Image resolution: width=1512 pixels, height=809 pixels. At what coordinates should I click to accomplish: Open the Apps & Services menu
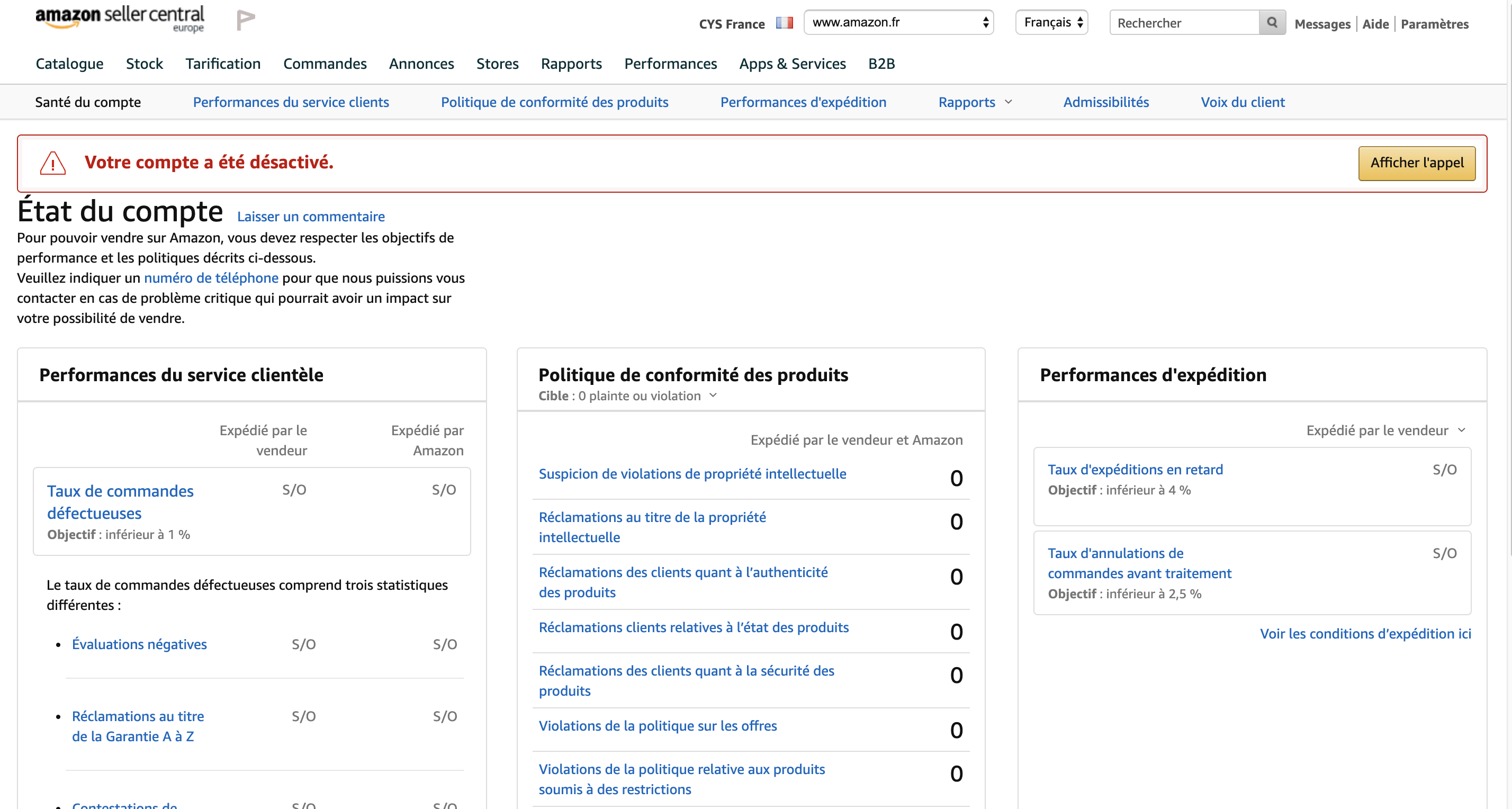coord(793,64)
